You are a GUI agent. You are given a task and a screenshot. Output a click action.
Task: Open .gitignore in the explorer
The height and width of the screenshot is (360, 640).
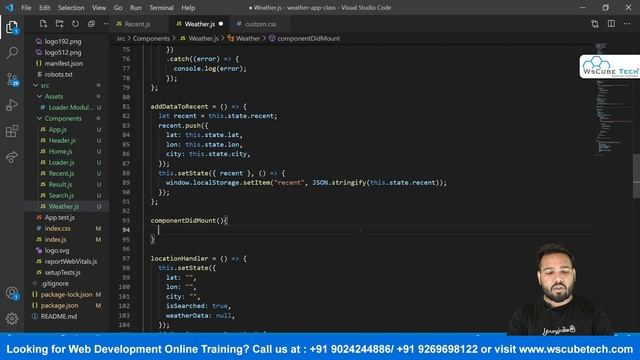point(55,284)
